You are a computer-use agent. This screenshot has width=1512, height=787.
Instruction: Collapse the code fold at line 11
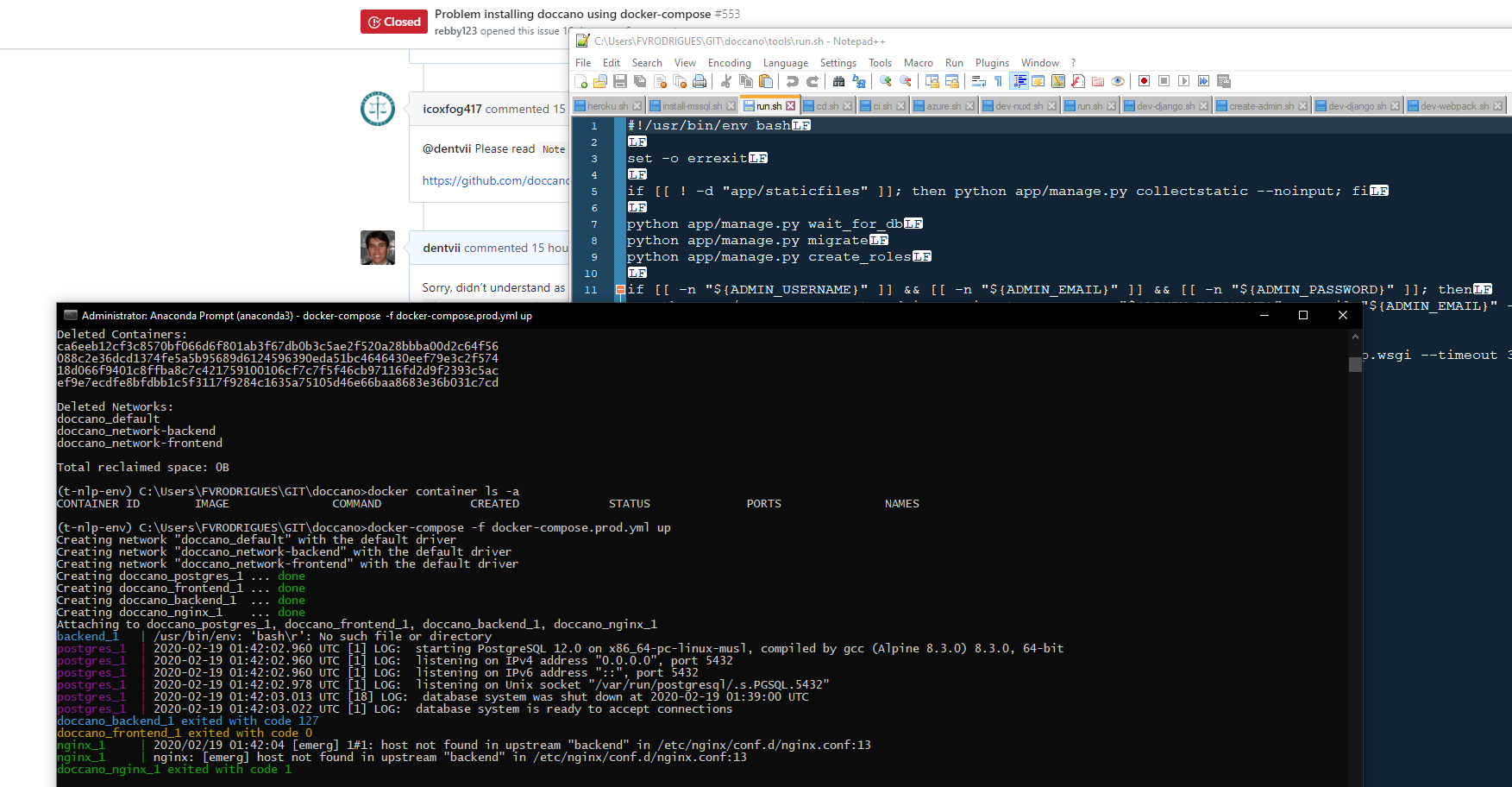click(x=620, y=289)
